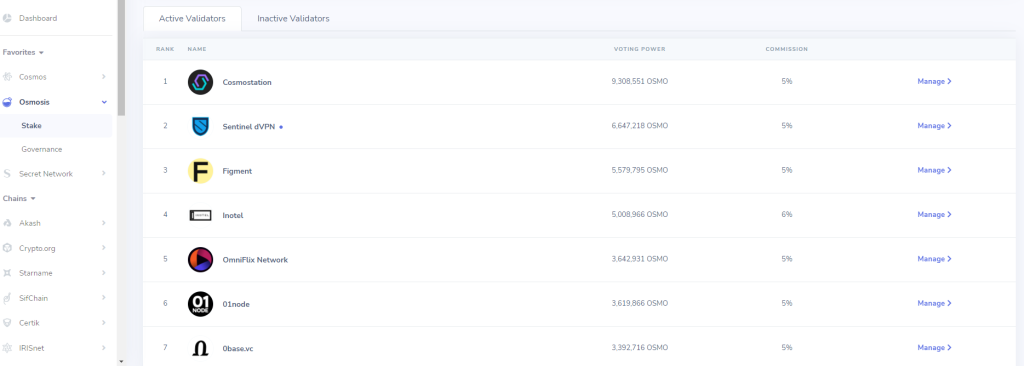This screenshot has height=366, width=1024.
Task: Click the Cosmos chain icon
Action: pyautogui.click(x=7, y=77)
